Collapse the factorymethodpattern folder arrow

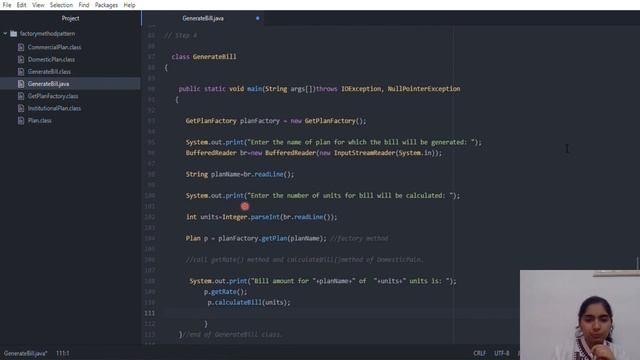[5, 34]
